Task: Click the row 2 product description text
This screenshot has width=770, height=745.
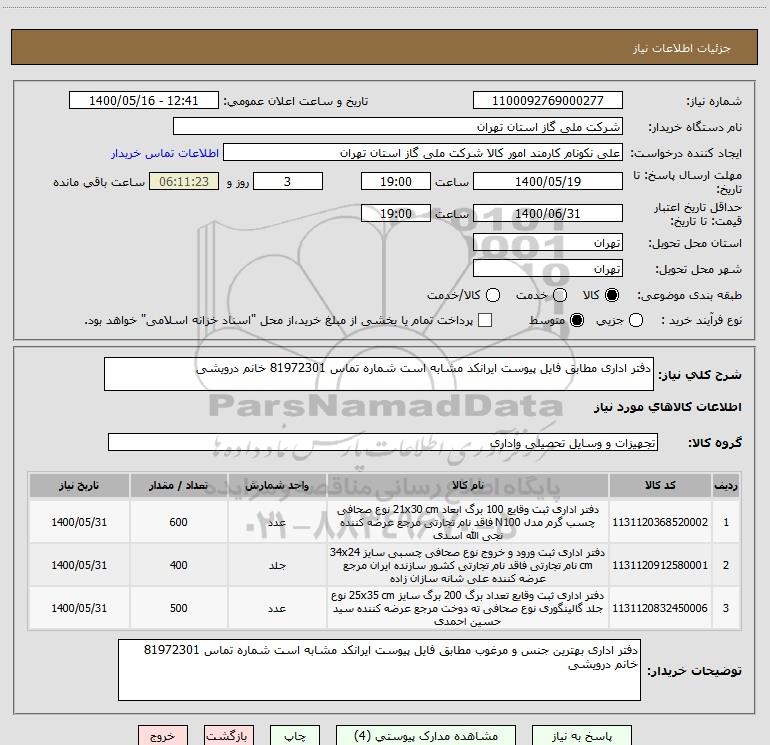Action: coord(468,565)
